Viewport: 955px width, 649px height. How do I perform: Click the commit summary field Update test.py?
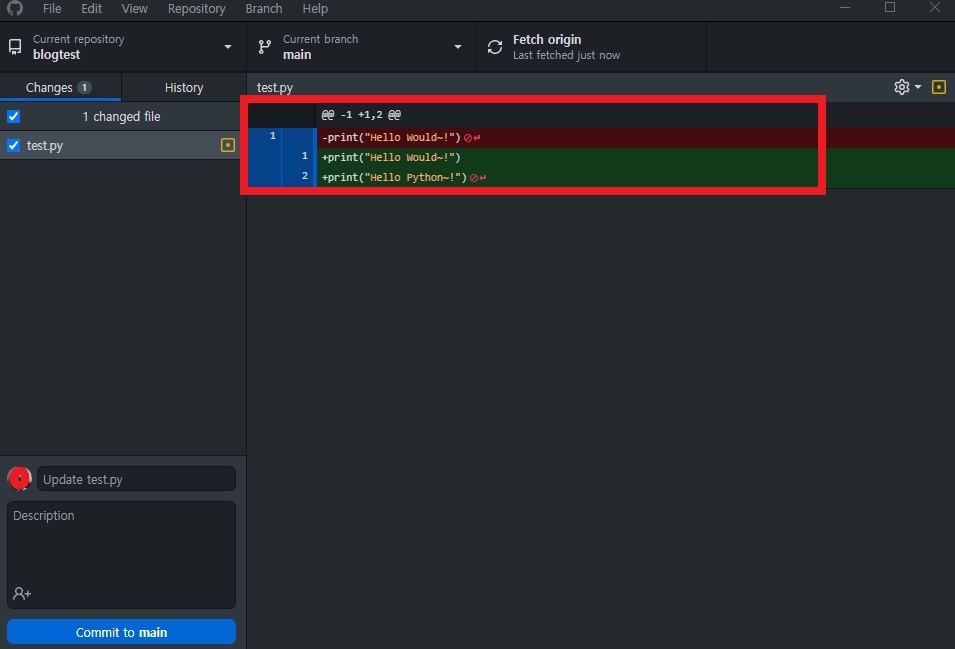point(136,479)
